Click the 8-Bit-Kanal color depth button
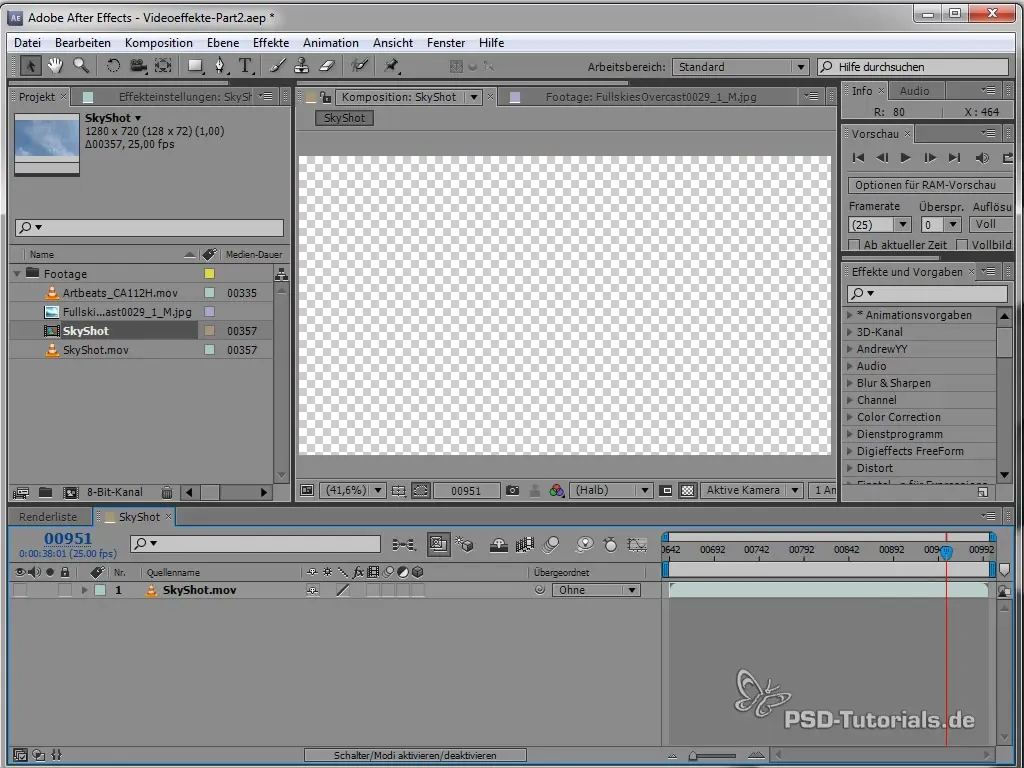The height and width of the screenshot is (768, 1024). (115, 492)
